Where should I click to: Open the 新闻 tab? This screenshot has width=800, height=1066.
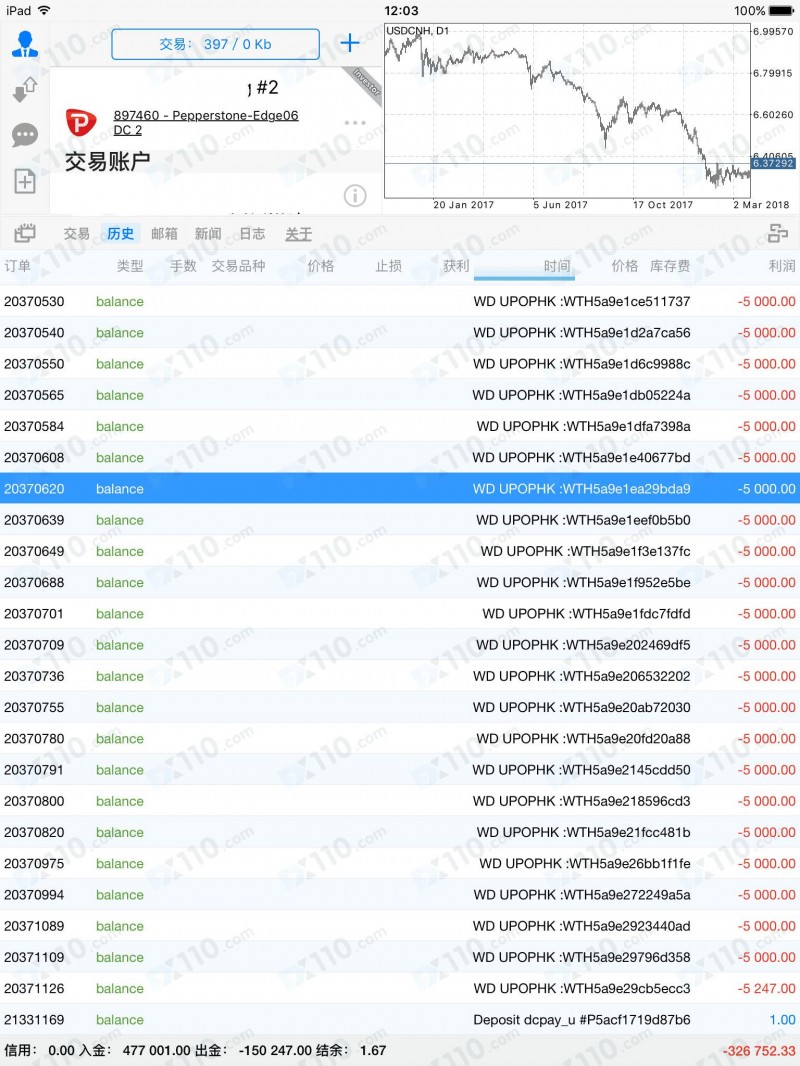click(209, 234)
